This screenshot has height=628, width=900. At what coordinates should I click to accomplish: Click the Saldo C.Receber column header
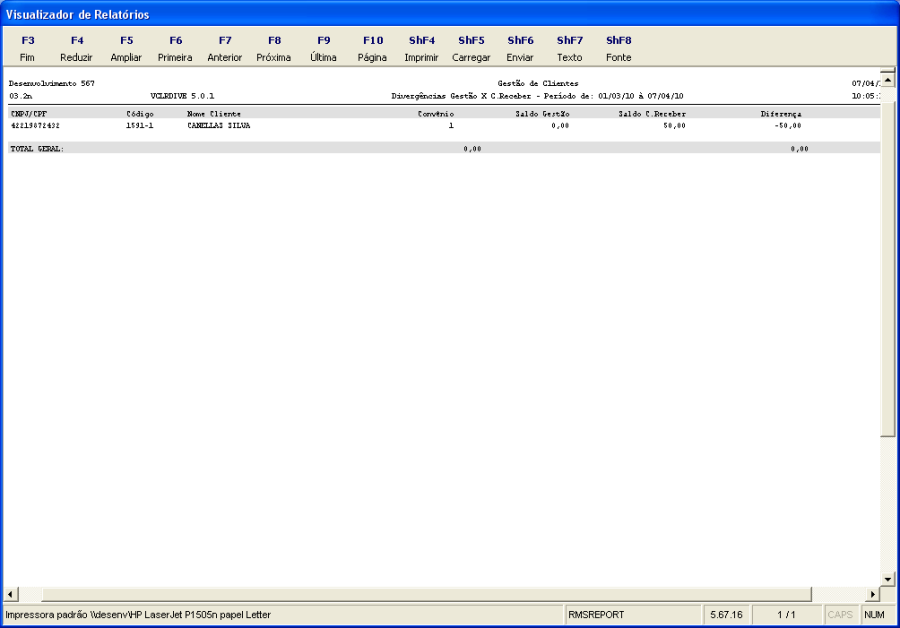[x=652, y=114]
